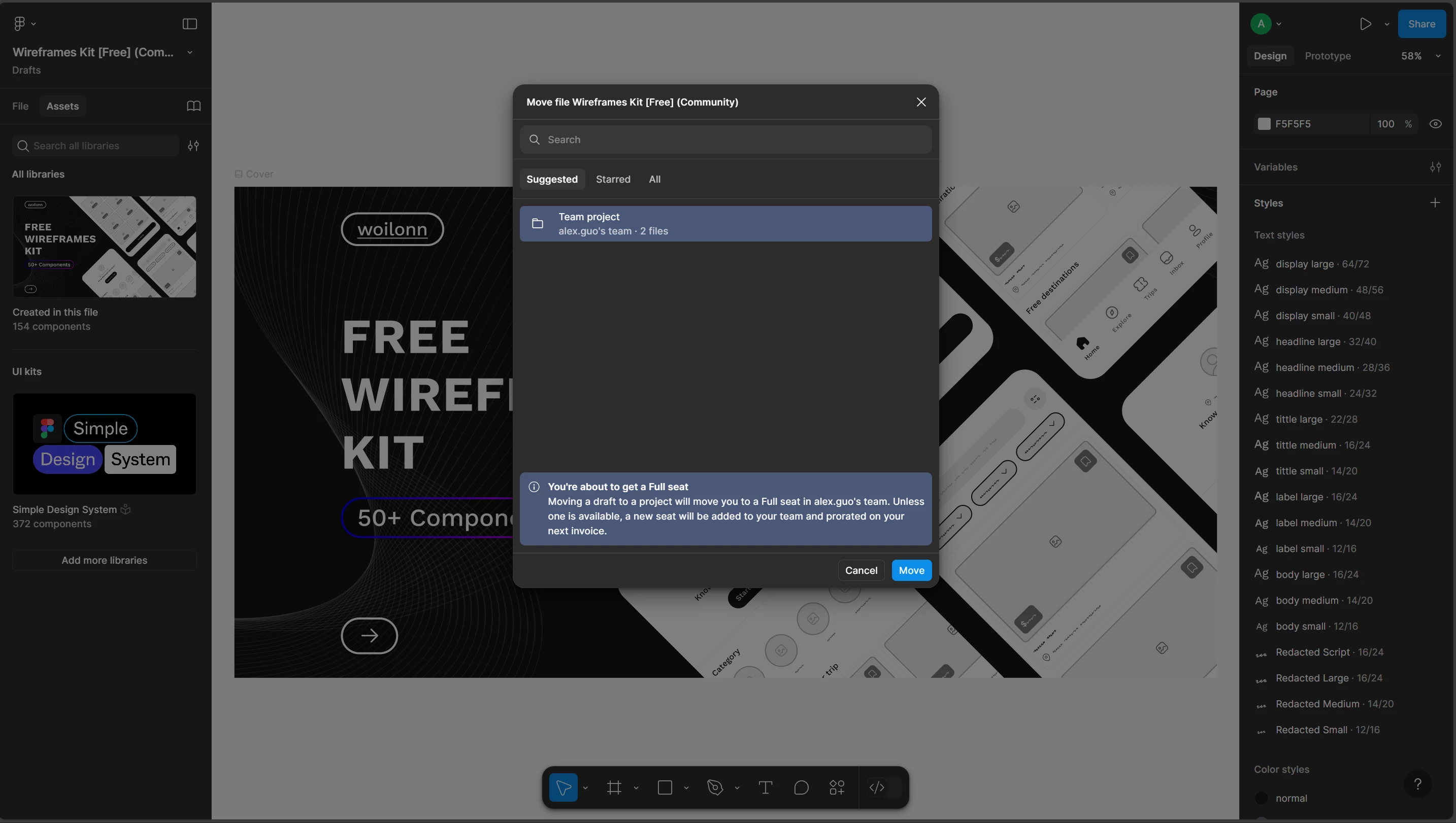Toggle Dev Mode code icon

(876, 787)
